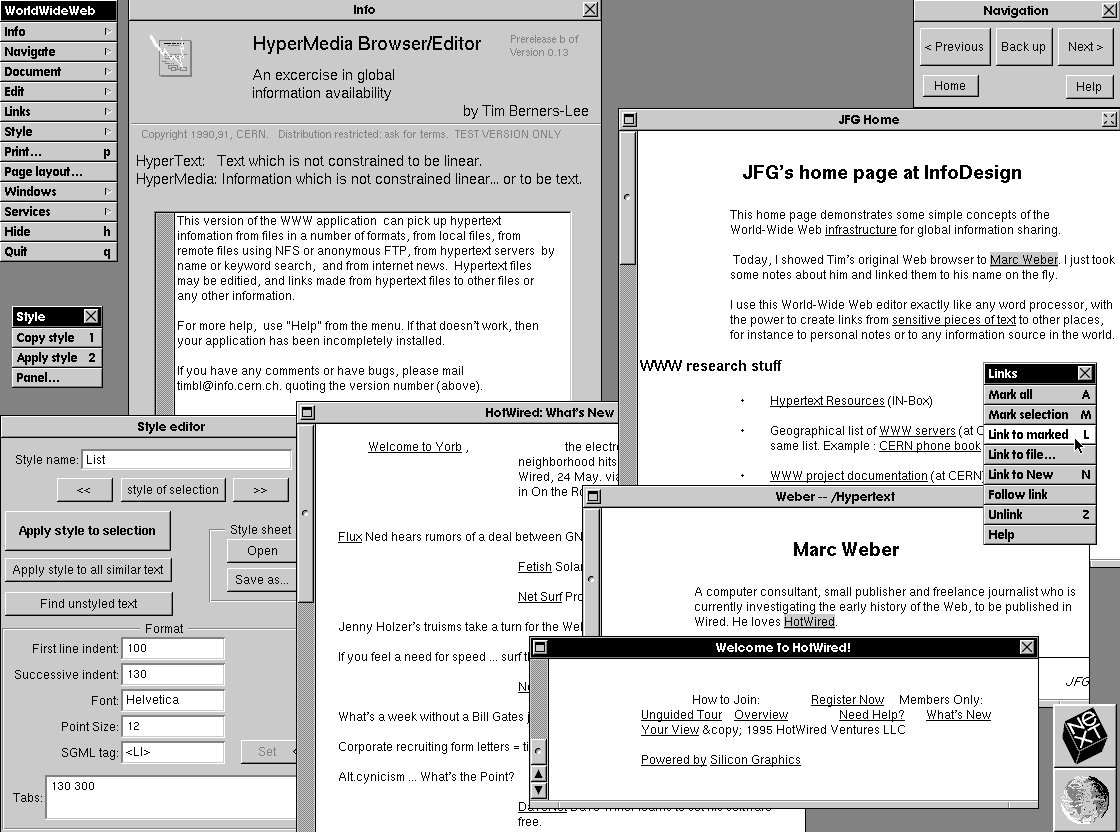Choose Apply style in Style menu

point(56,357)
